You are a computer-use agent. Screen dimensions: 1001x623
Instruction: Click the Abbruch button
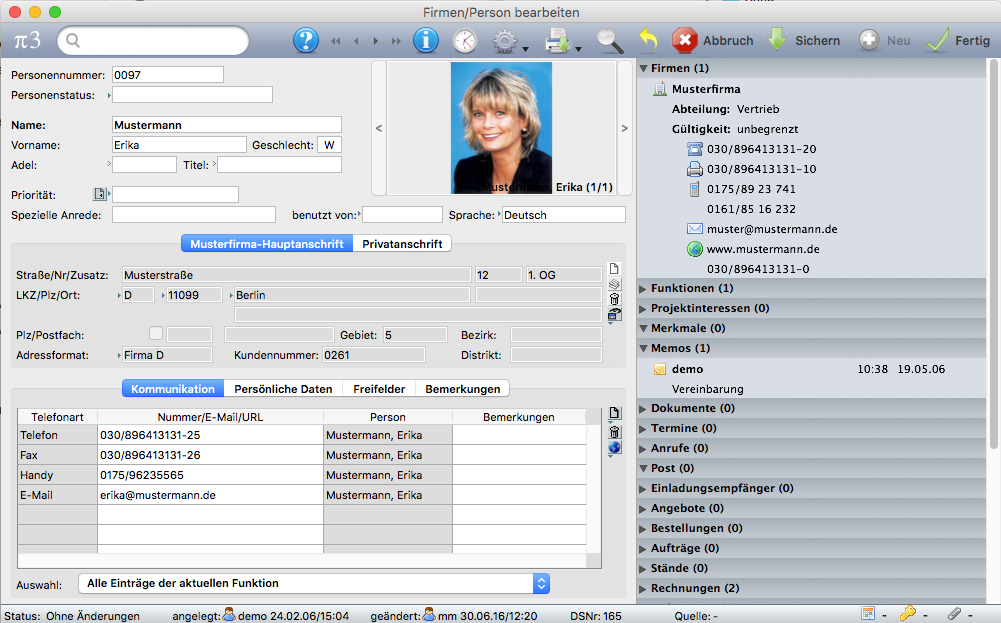pos(713,40)
